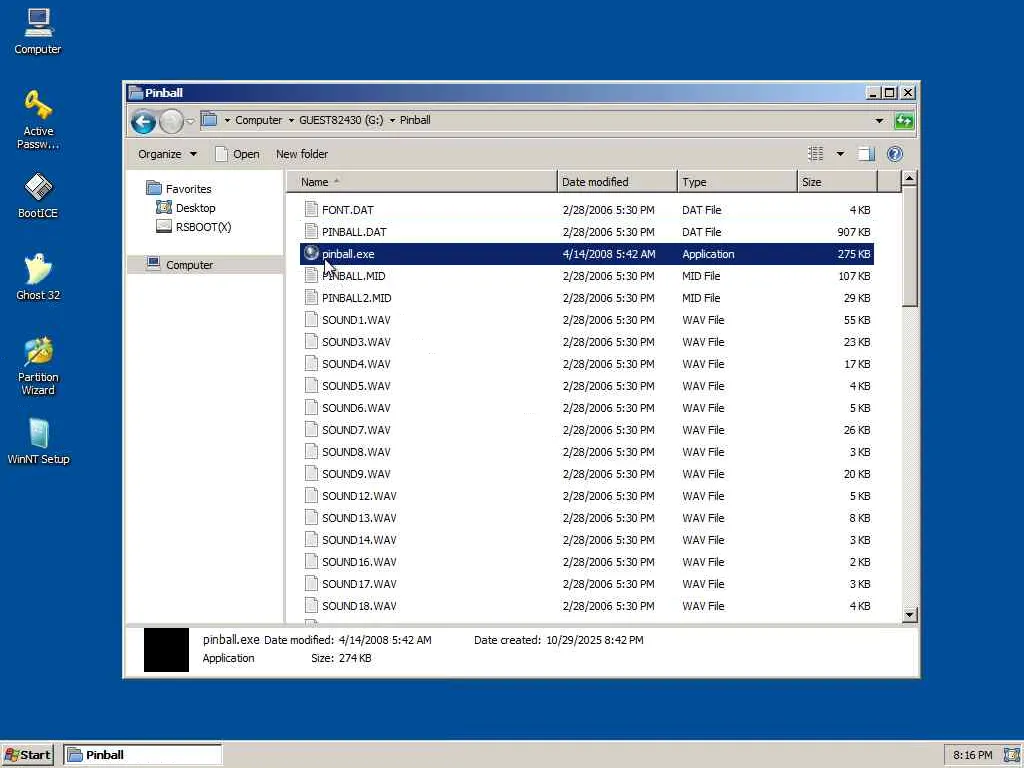Image resolution: width=1024 pixels, height=768 pixels.
Task: Click the 907 KB size cell
Action: click(x=854, y=232)
